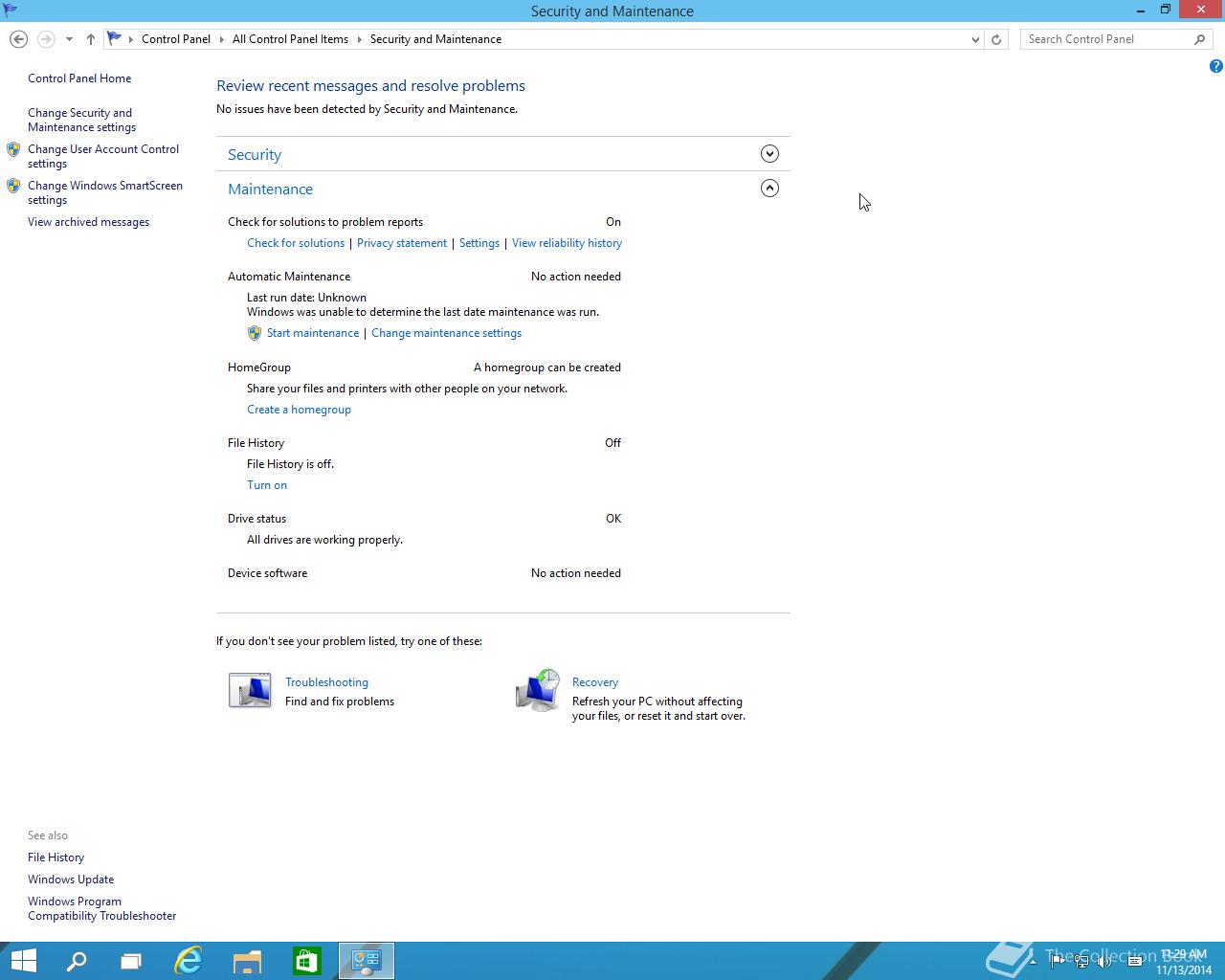
Task: Open Windows Update under See also
Action: 71,880
